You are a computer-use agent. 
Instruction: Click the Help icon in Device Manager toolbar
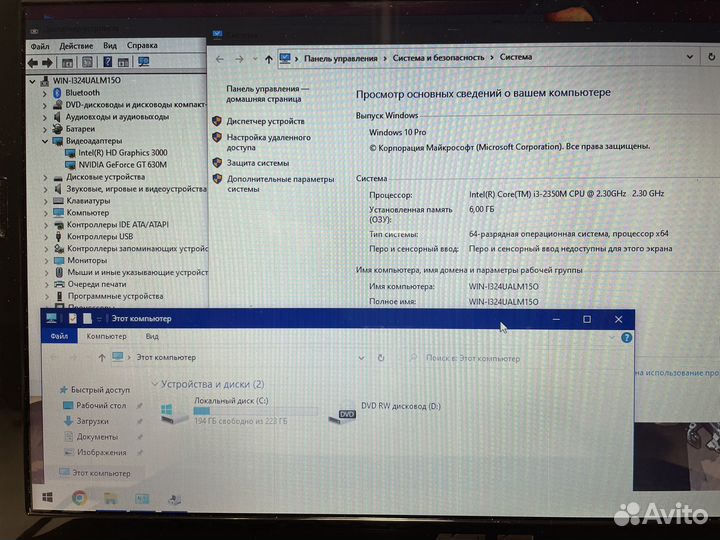(x=107, y=62)
